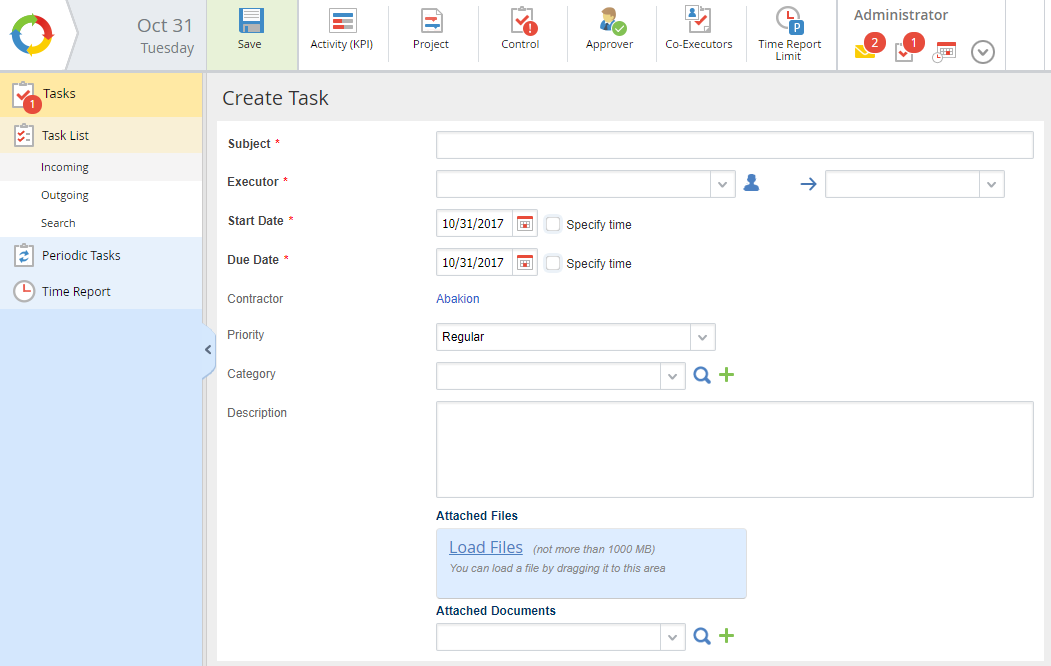Click the Time Report Limit icon
Viewport: 1051px width, 666px height.
(788, 20)
